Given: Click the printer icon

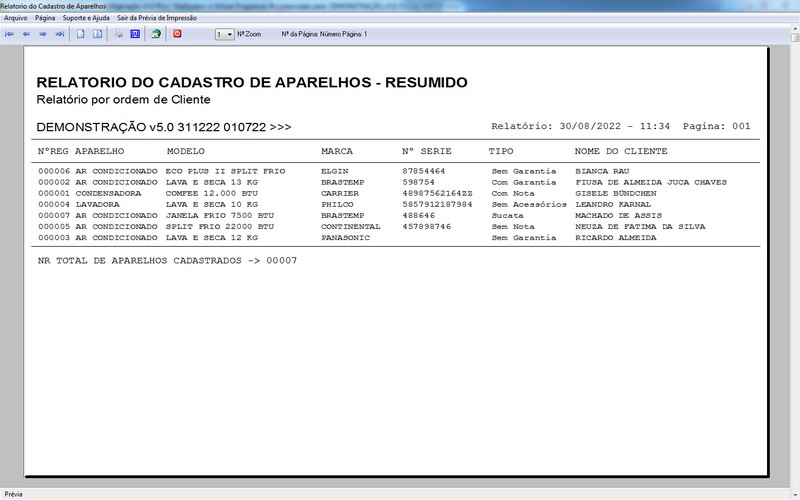Looking at the screenshot, I should pyautogui.click(x=118, y=34).
